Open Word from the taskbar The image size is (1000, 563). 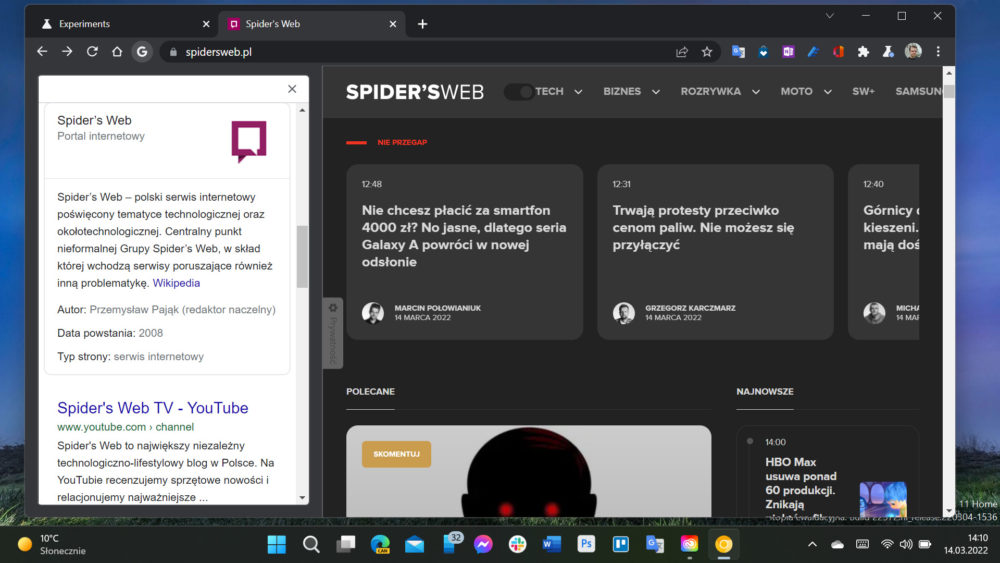552,545
